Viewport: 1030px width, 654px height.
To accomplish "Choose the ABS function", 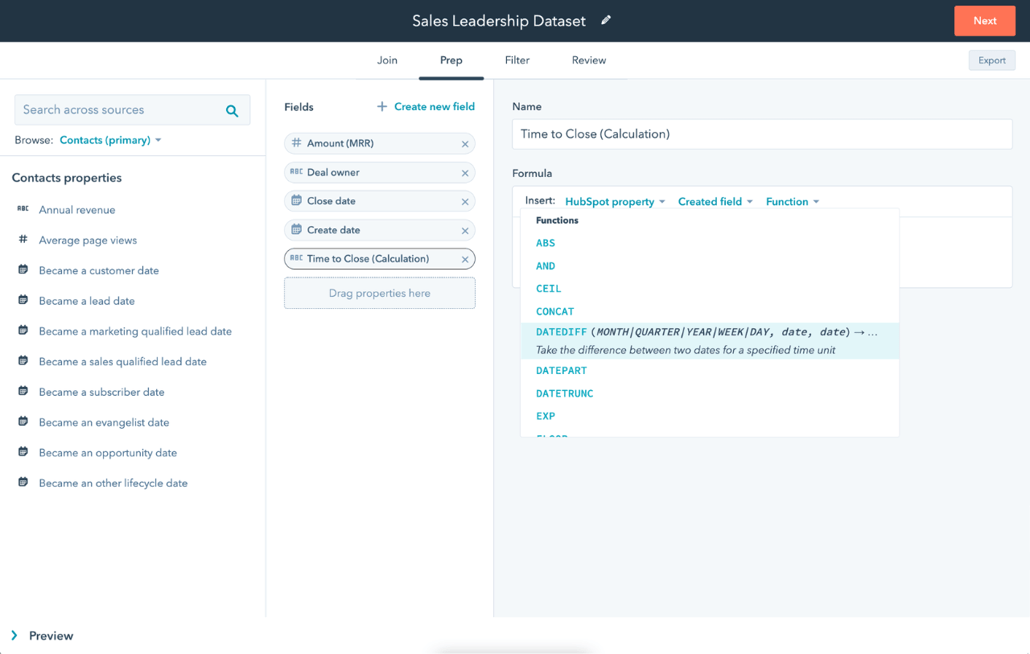I will [545, 243].
